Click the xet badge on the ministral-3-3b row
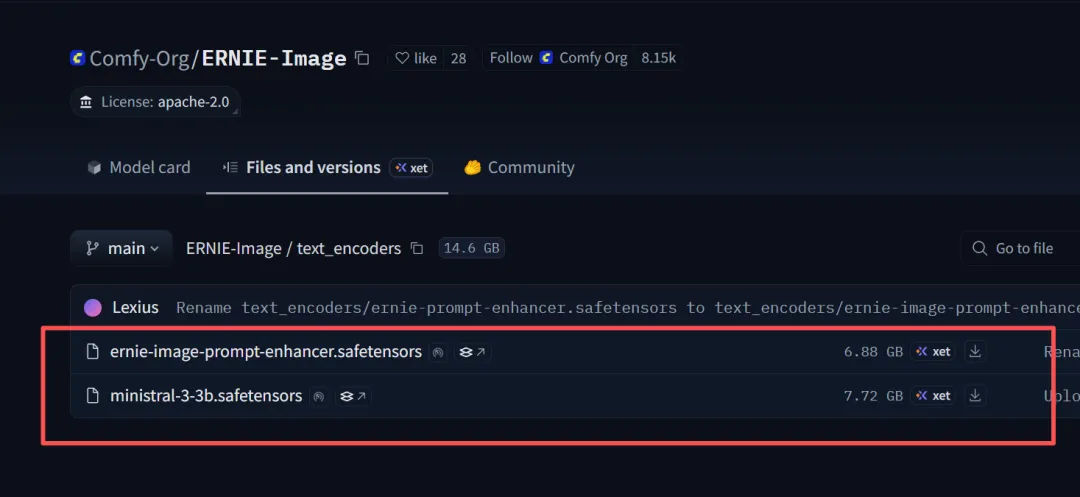Screen dimensions: 1080x497 [x=933, y=396]
